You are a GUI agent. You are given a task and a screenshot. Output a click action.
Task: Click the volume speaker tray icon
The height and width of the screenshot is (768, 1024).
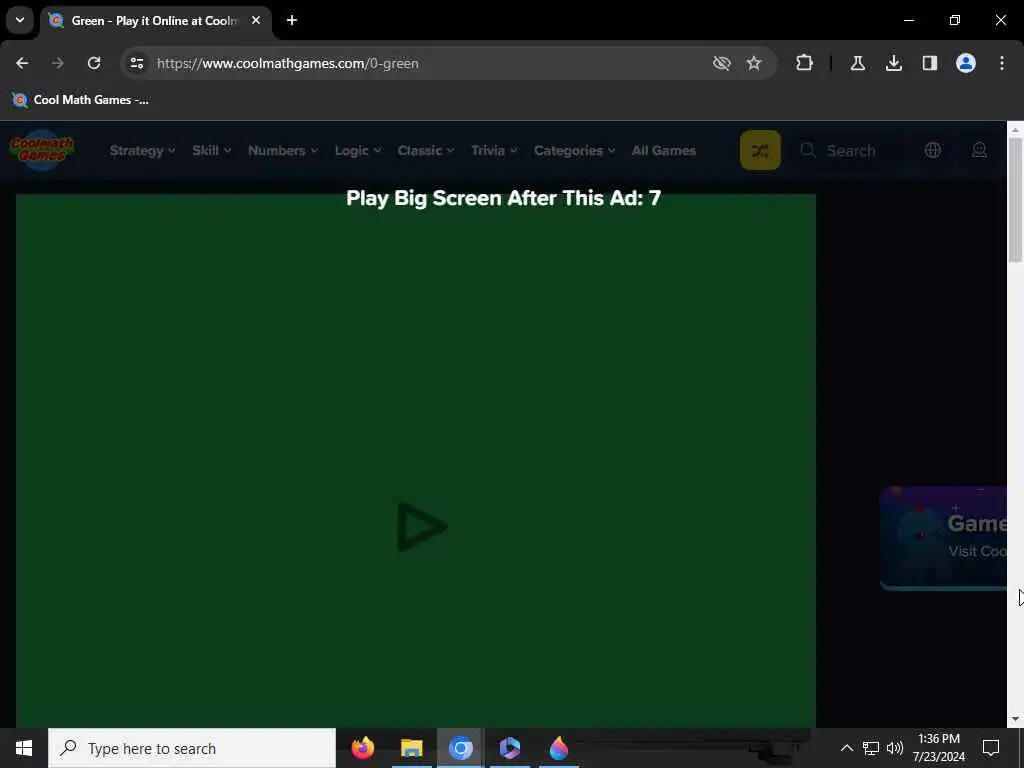pos(895,748)
